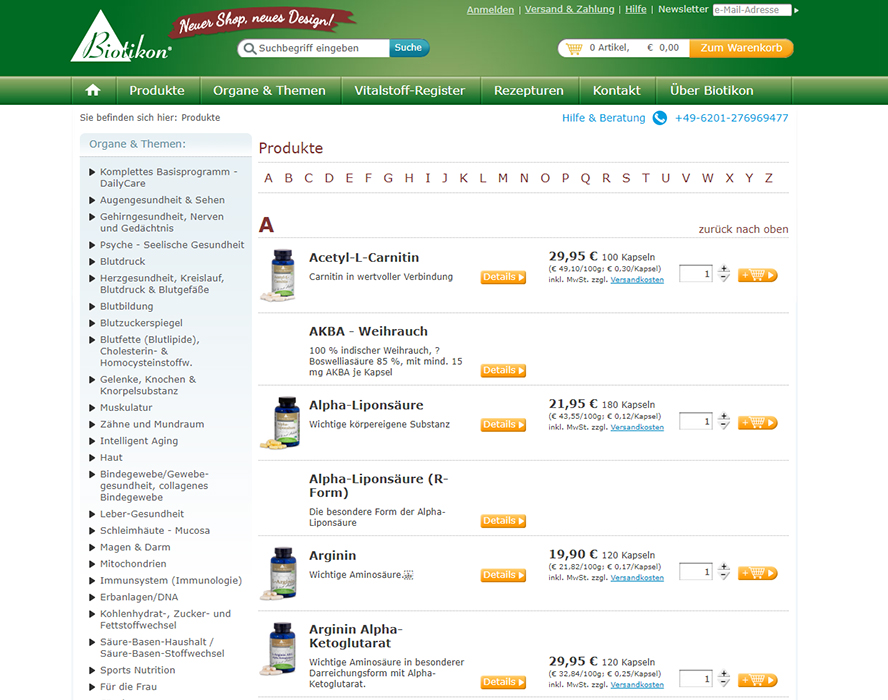Viewport: 888px width, 700px height.
Task: Add Arginin 120 Kapseln to cart
Action: (758, 573)
